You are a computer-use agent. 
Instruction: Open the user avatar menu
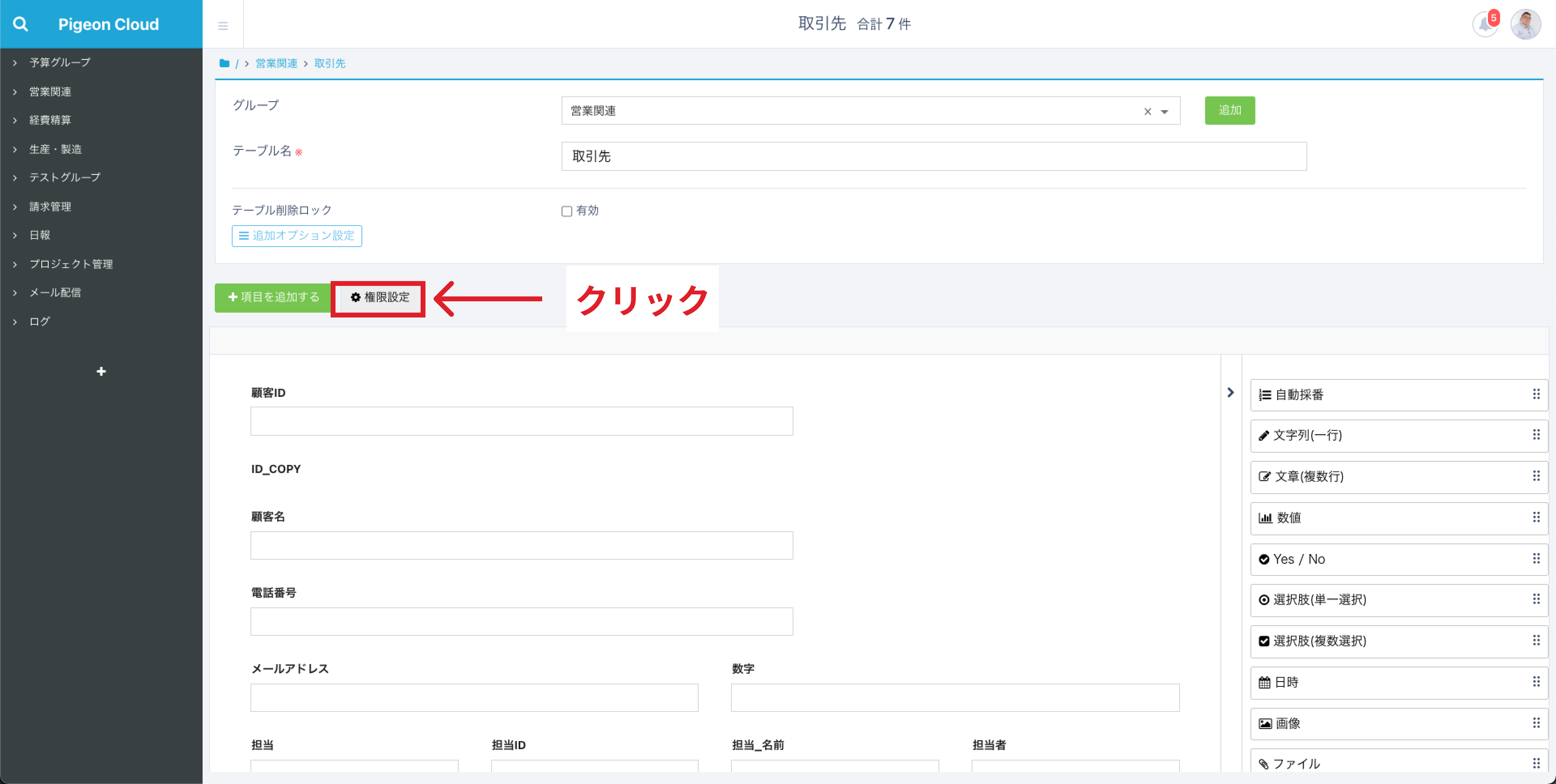(1525, 25)
